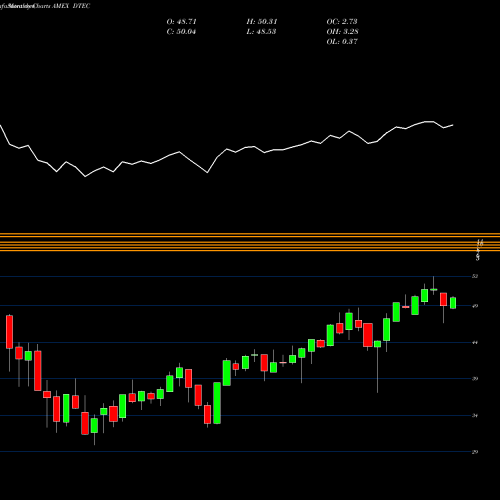Click the 34 price axis label
This screenshot has height=500, width=500.
tap(475, 415)
